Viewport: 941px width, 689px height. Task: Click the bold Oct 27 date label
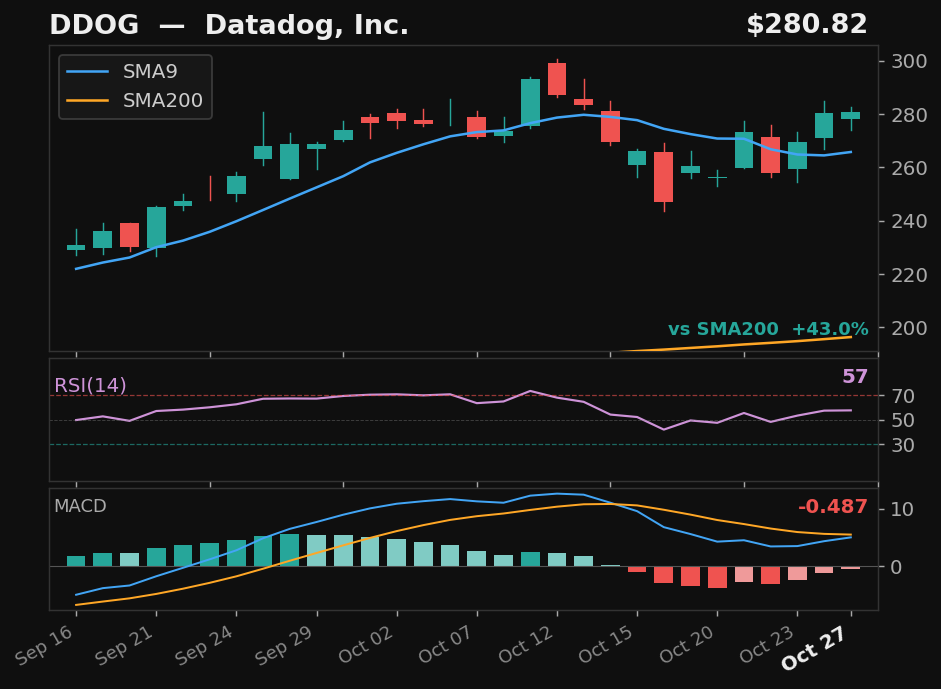816,648
